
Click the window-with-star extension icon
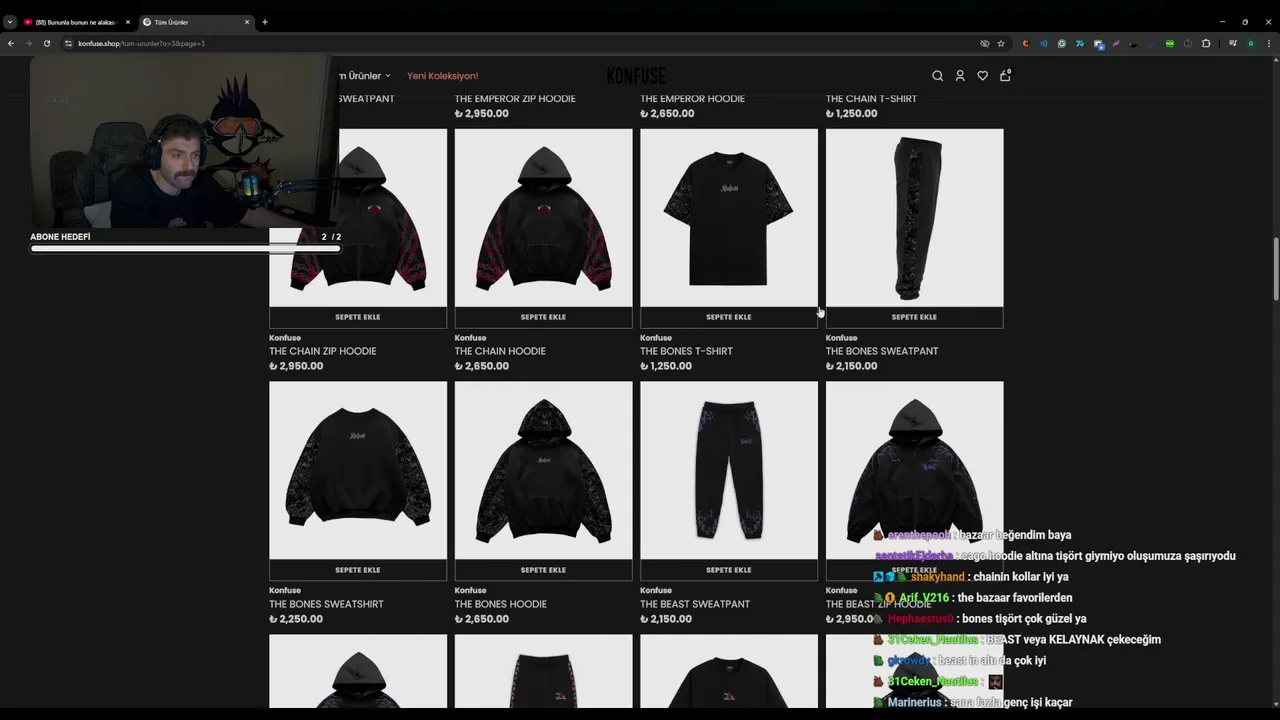pos(1099,44)
